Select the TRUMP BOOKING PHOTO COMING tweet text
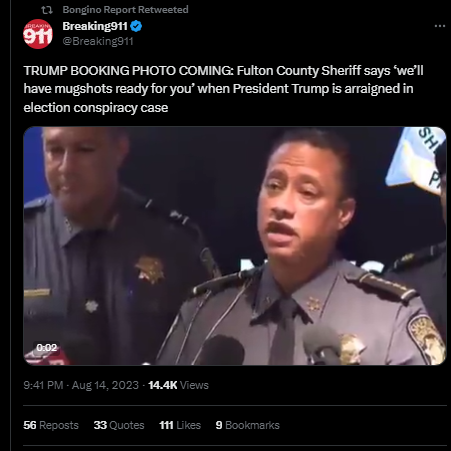451x451 pixels. [x=223, y=89]
